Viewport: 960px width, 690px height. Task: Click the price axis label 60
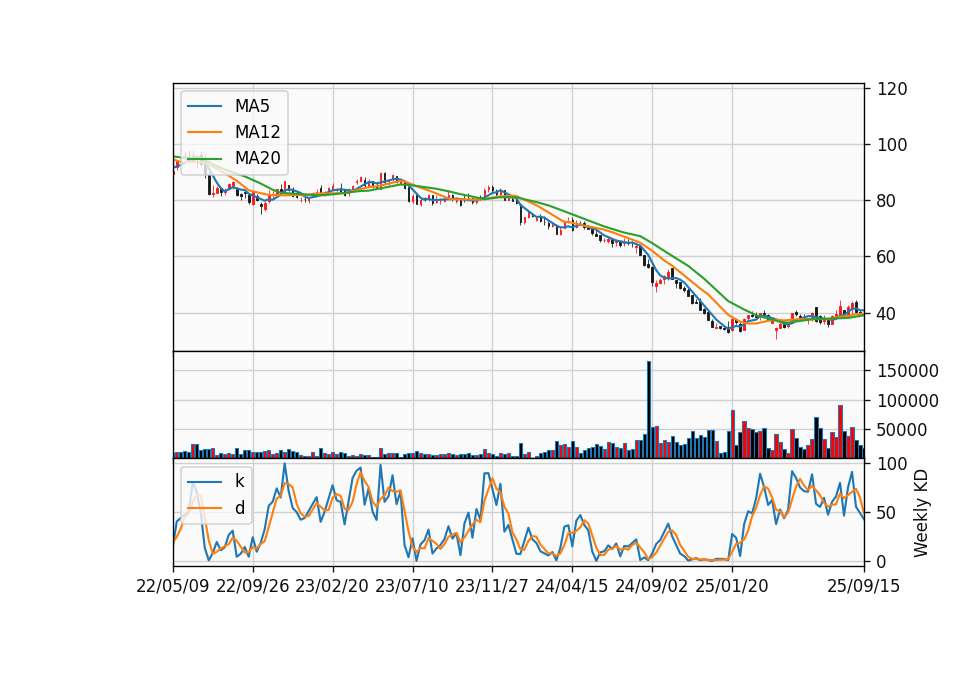point(887,257)
